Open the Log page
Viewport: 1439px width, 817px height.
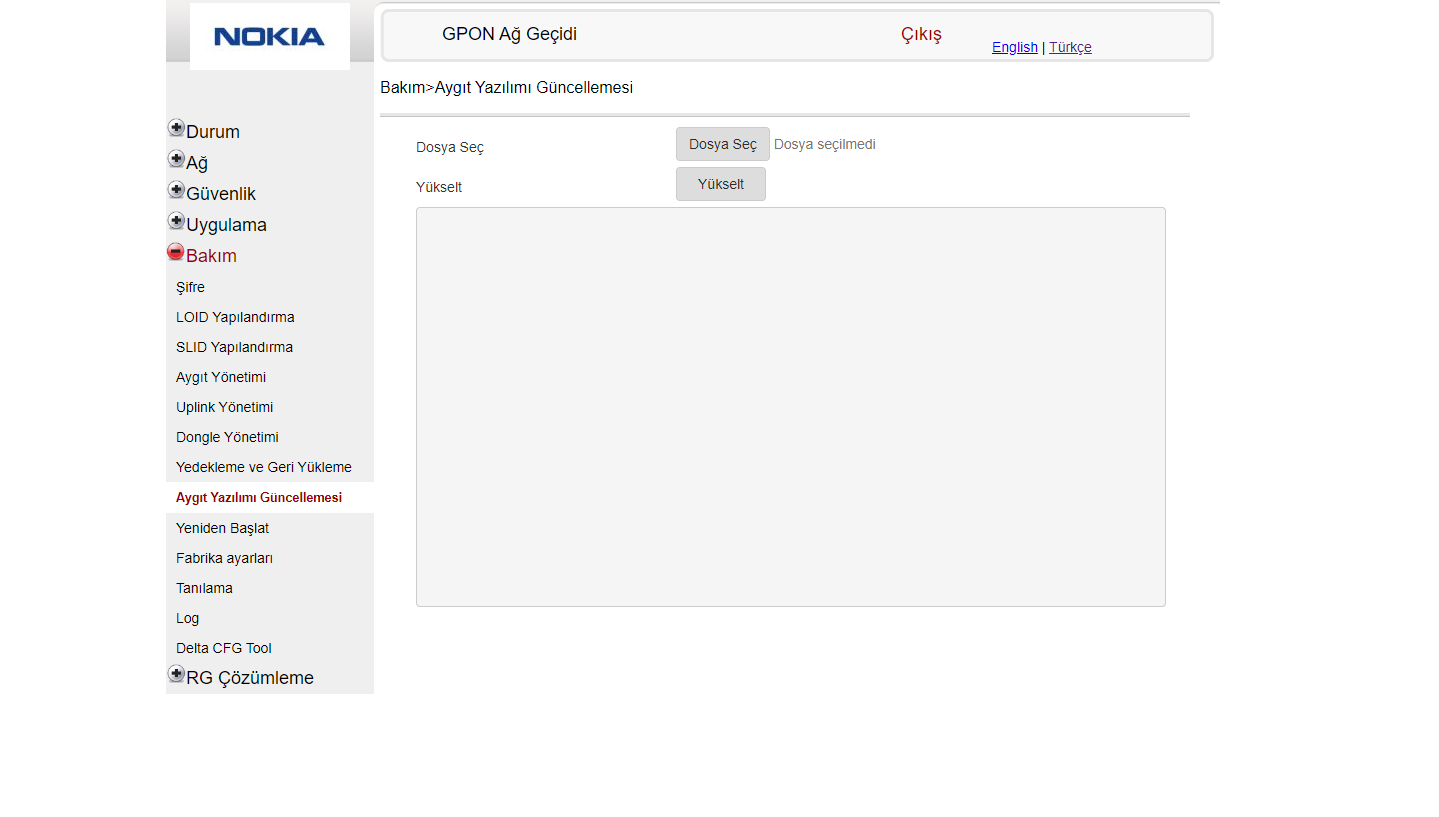point(188,618)
